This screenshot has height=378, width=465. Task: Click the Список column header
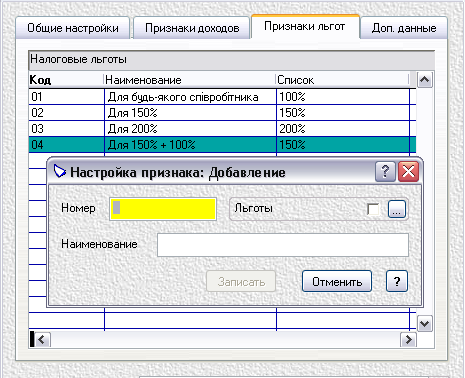(x=343, y=80)
